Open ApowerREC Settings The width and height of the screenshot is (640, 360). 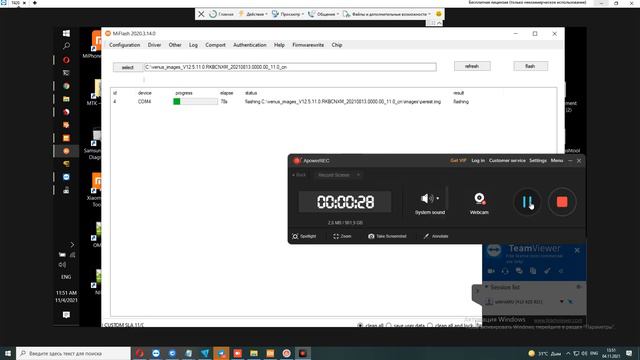coord(538,161)
